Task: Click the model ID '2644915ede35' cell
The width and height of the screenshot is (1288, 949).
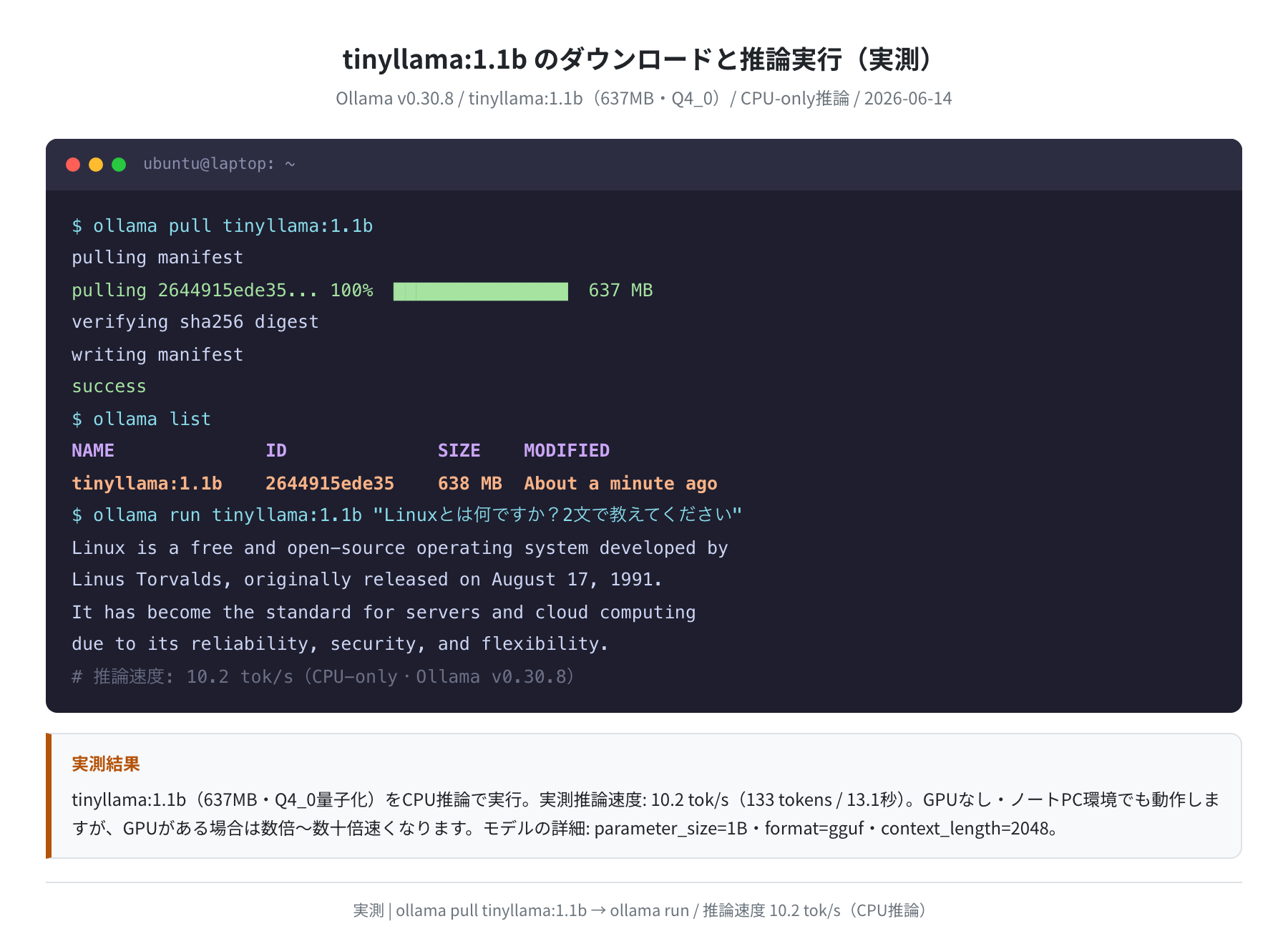Action: pos(330,484)
